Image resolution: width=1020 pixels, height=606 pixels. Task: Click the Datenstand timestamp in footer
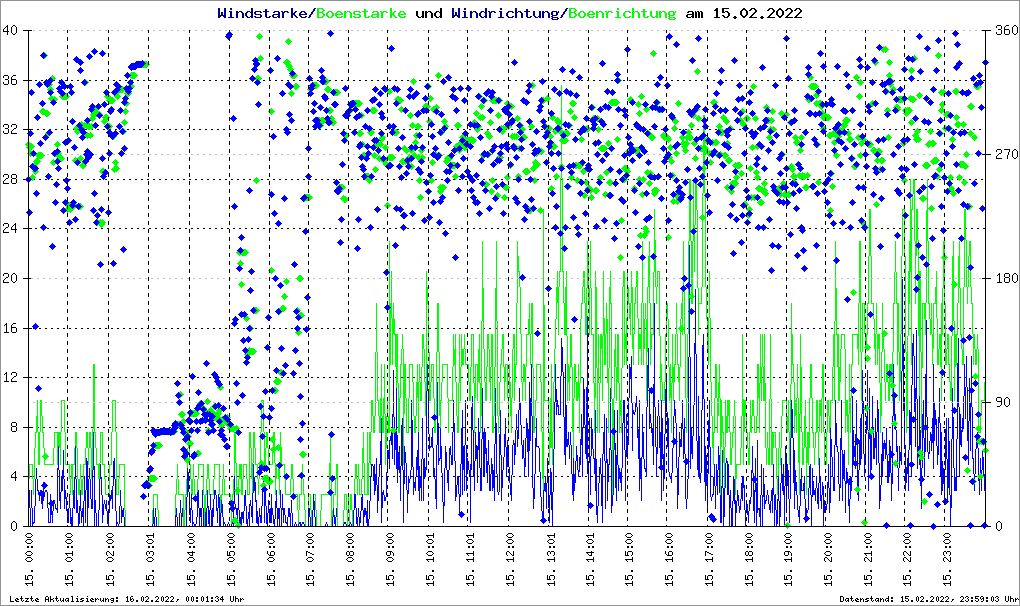coord(926,598)
